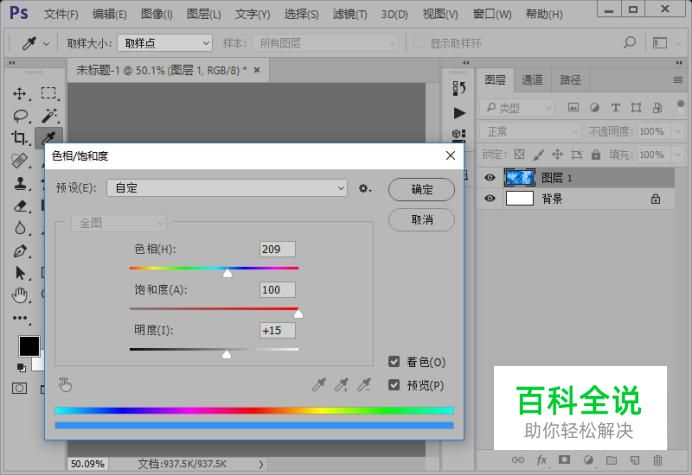
Task: Toggle lock transparent pixels
Action: point(519,154)
